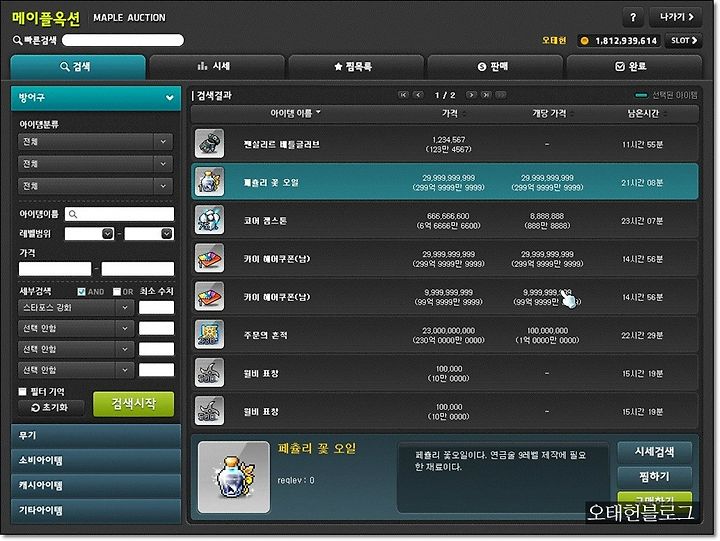The image size is (720, 541).
Task: Click the 페츄리 꽃 오일 row icon
Action: (209, 181)
